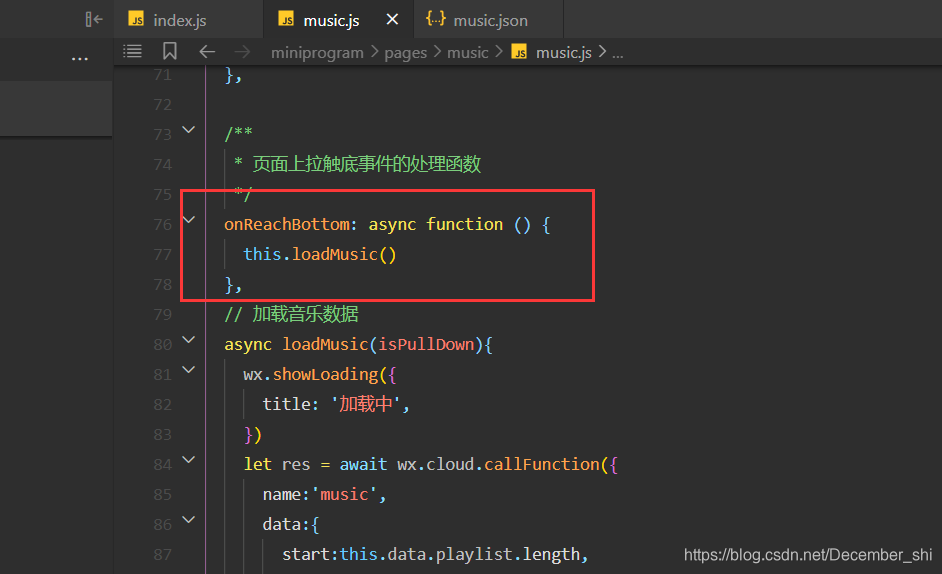Click the isPullDown parameter
Screen dimensions: 942x574
(426, 344)
